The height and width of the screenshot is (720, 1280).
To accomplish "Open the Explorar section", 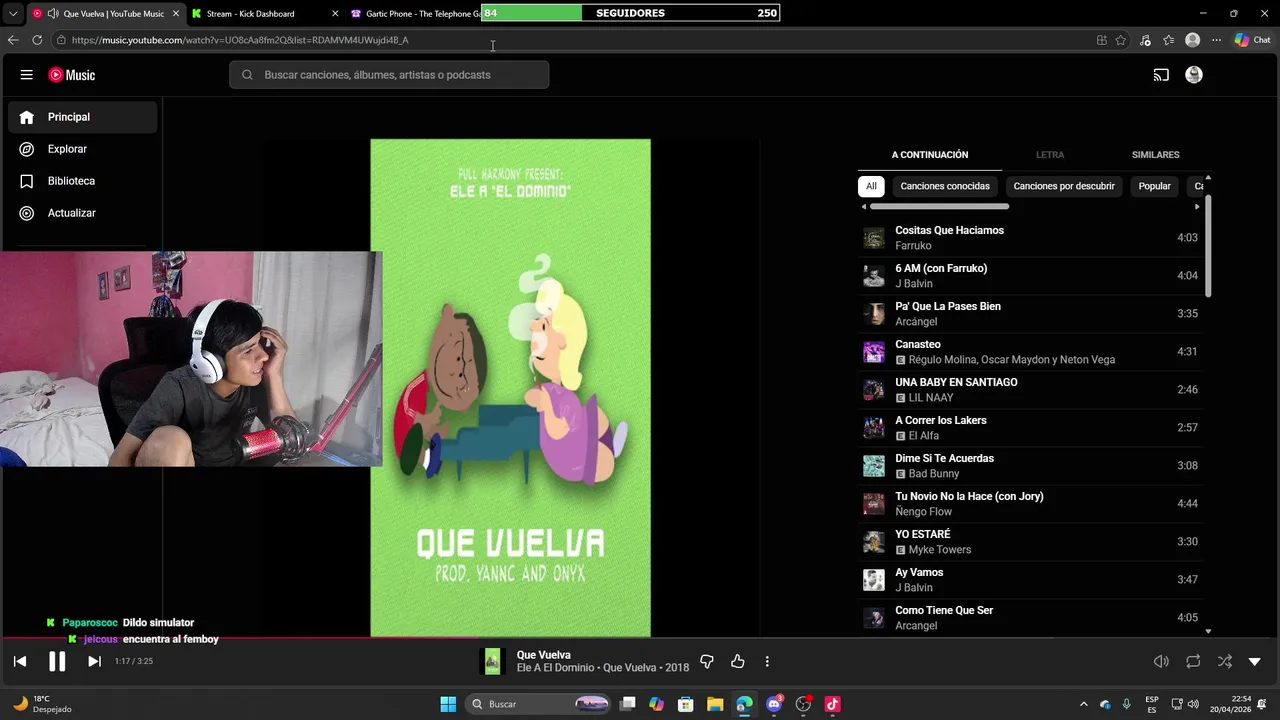I will pos(83,149).
